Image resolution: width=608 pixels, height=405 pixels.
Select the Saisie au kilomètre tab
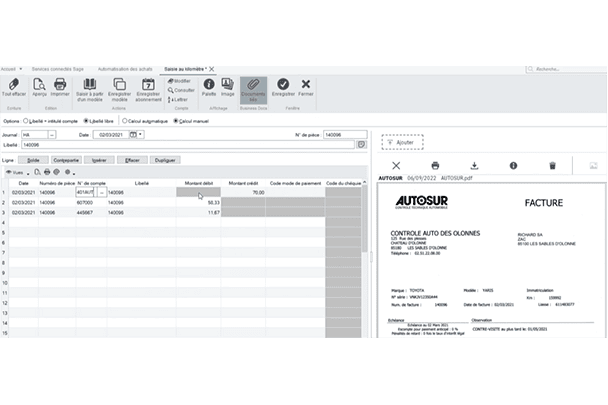(x=185, y=69)
